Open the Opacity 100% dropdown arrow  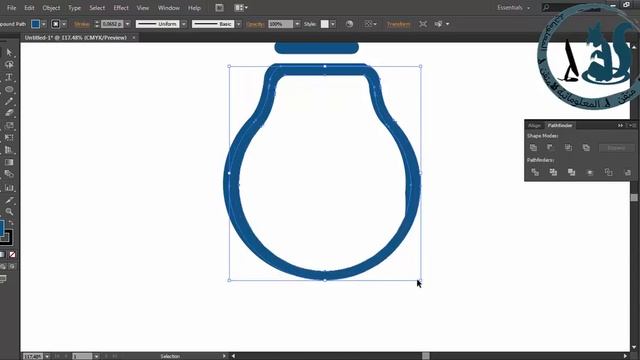tap(297, 24)
